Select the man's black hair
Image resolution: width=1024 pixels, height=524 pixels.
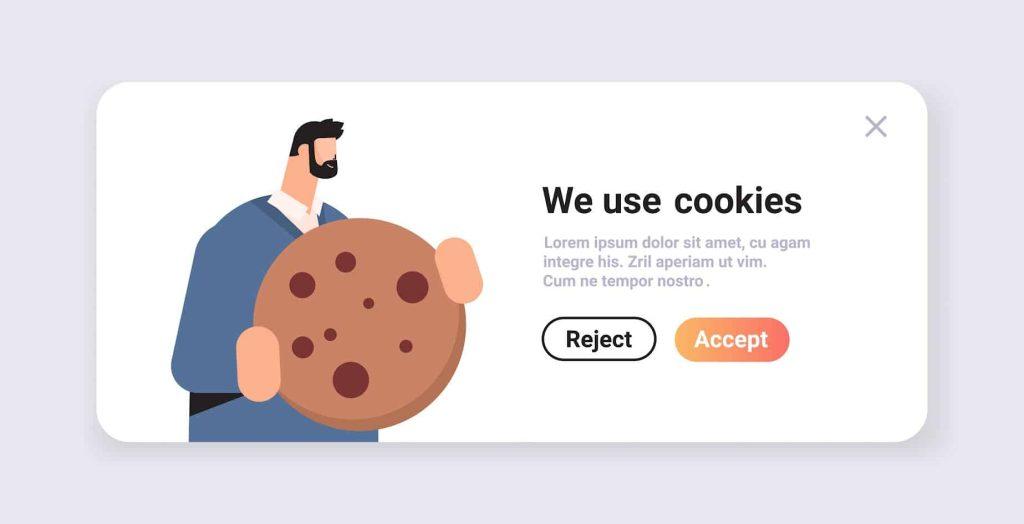tap(315, 135)
